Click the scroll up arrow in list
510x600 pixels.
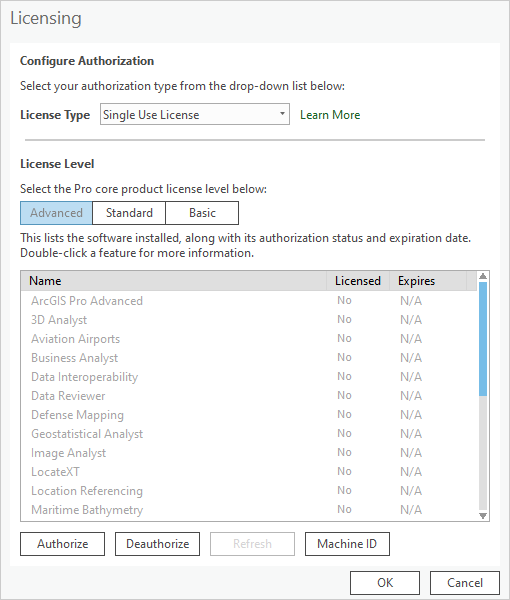click(x=483, y=276)
